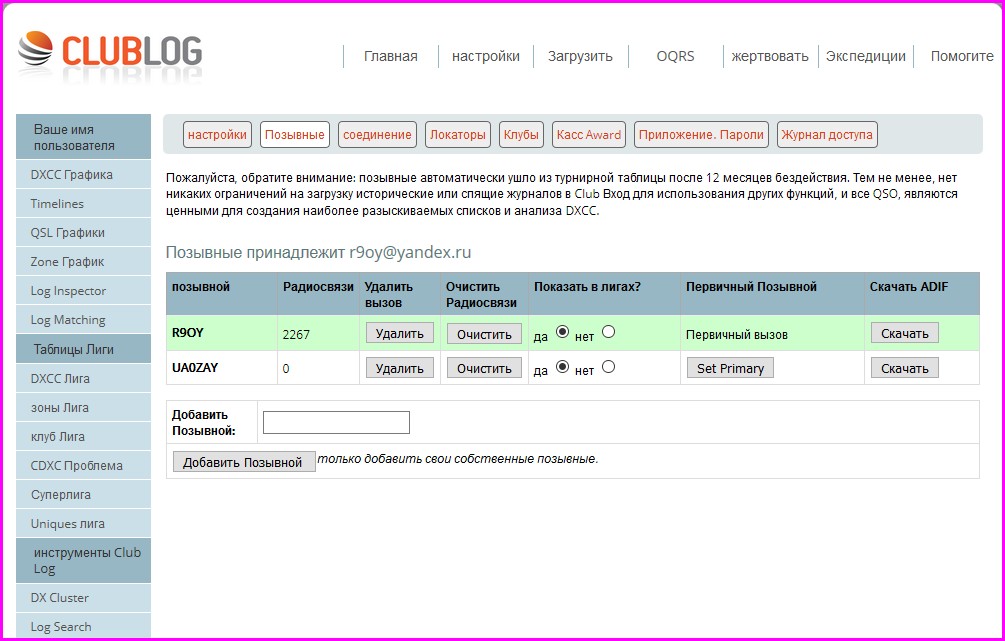Viewport: 1005px width, 641px height.
Task: Click the Club Log logo
Action: tap(110, 54)
